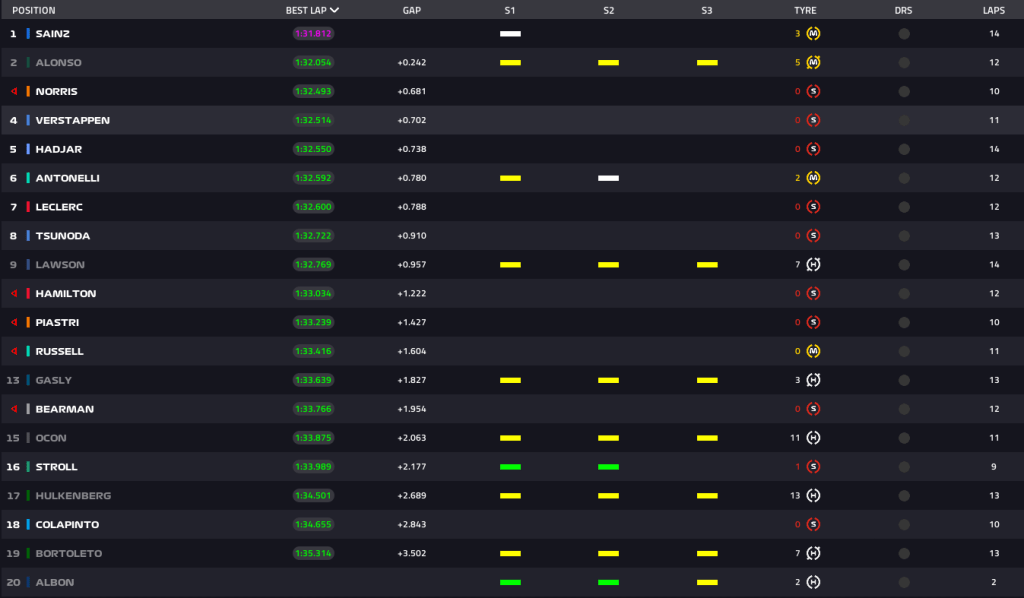
Task: Click the S2 column header
Action: pos(609,10)
